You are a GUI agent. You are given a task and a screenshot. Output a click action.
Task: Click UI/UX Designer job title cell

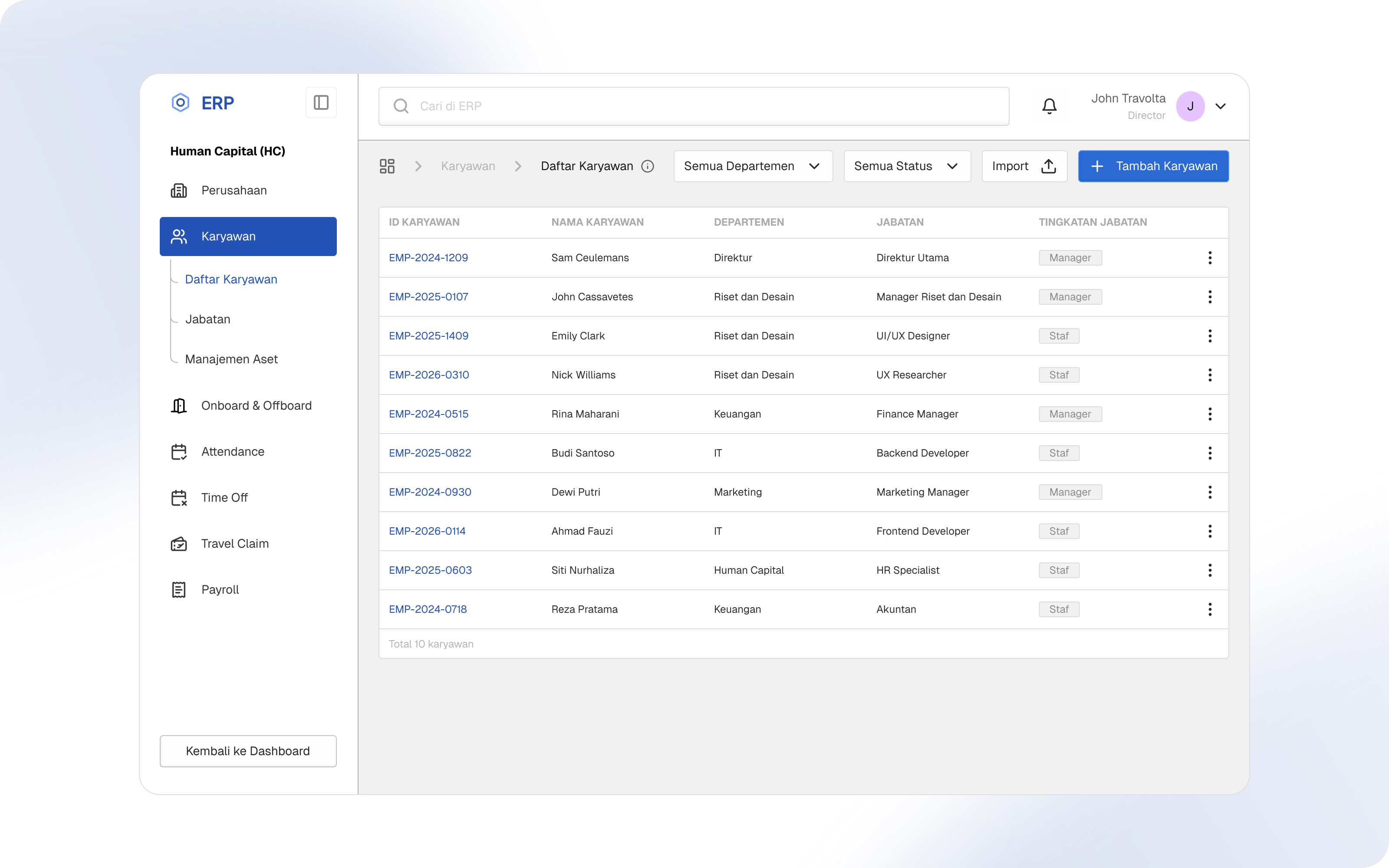[912, 336]
